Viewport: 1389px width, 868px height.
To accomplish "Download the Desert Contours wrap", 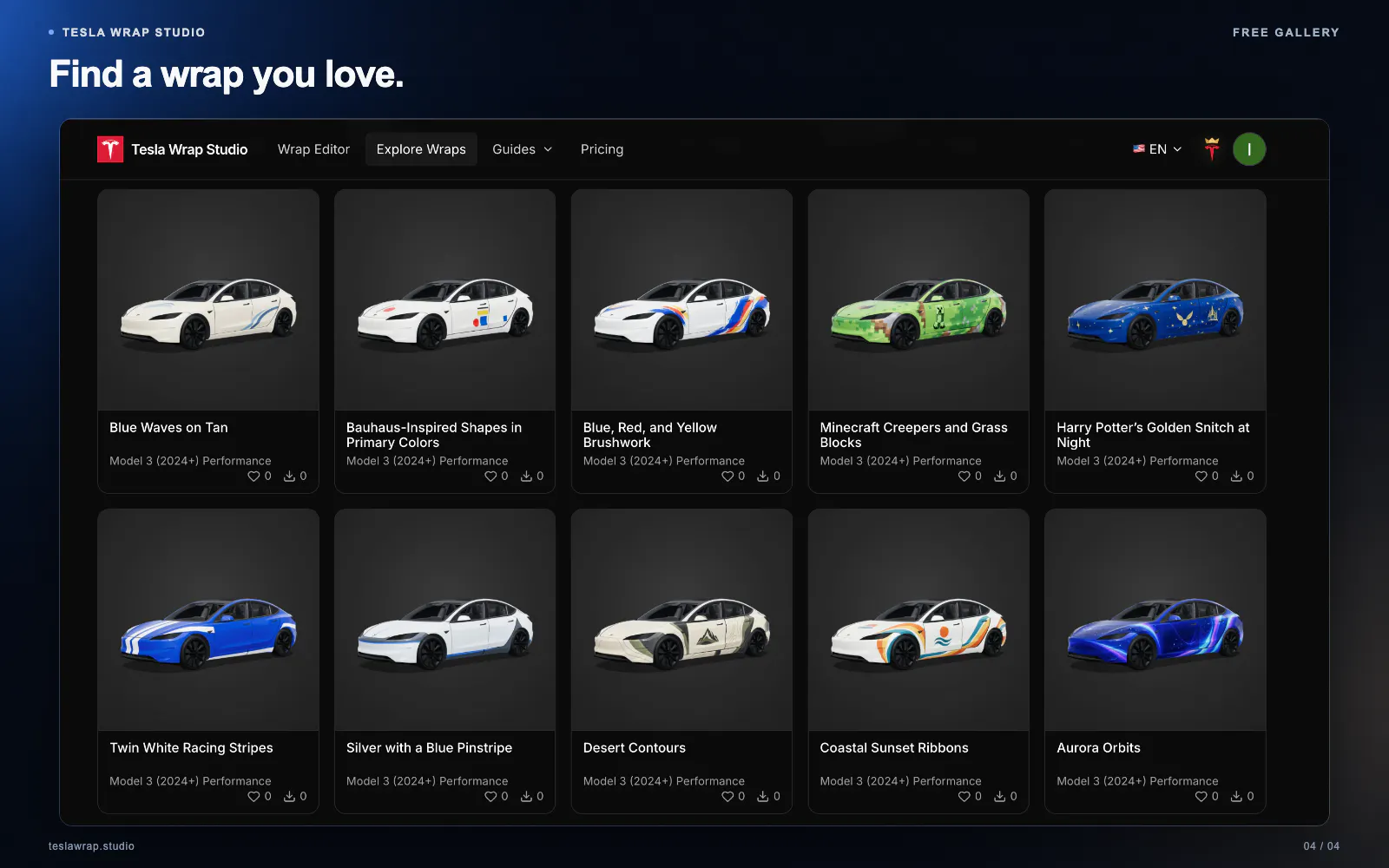I will click(x=763, y=797).
